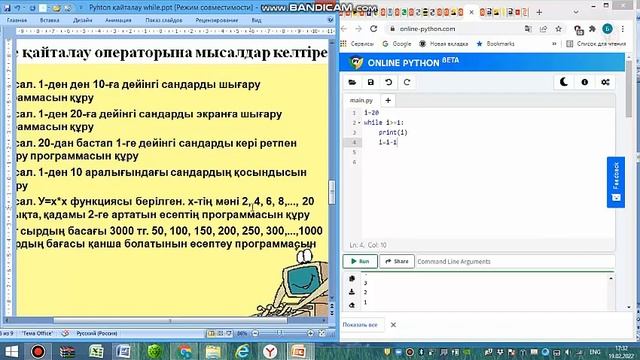Click the Run button

pyautogui.click(x=360, y=261)
